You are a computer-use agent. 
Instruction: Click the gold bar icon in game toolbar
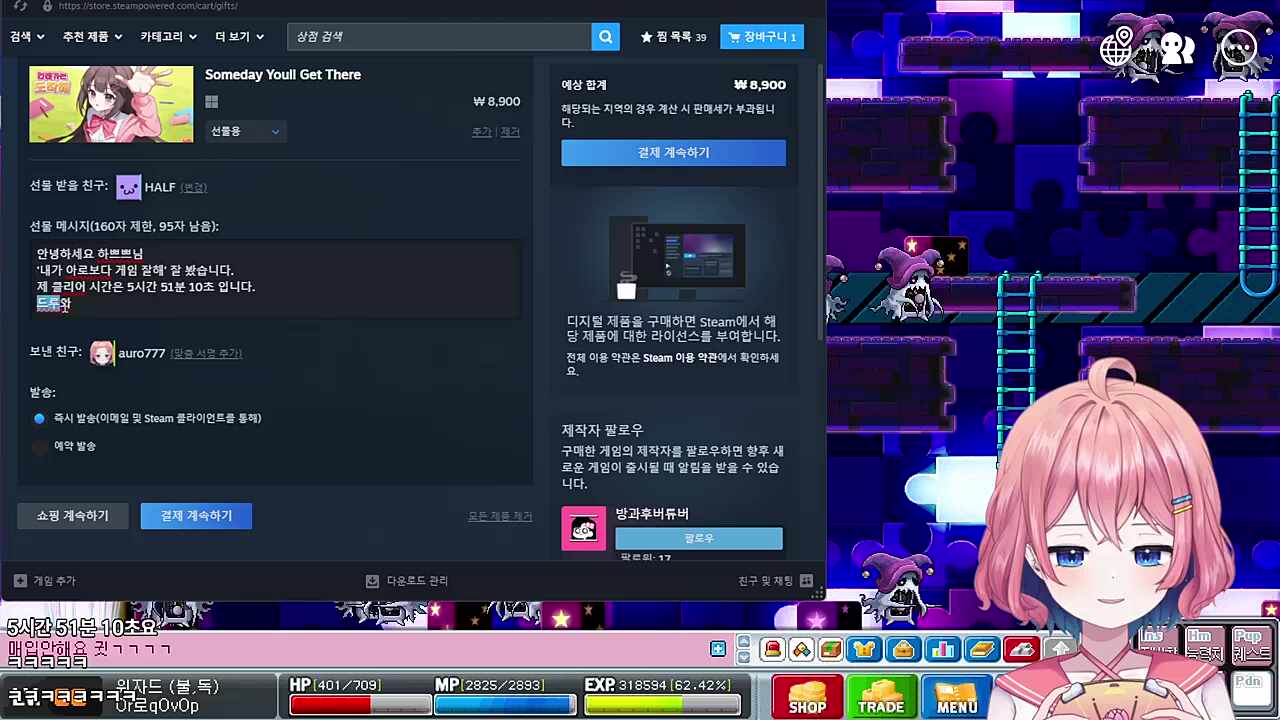(x=981, y=650)
